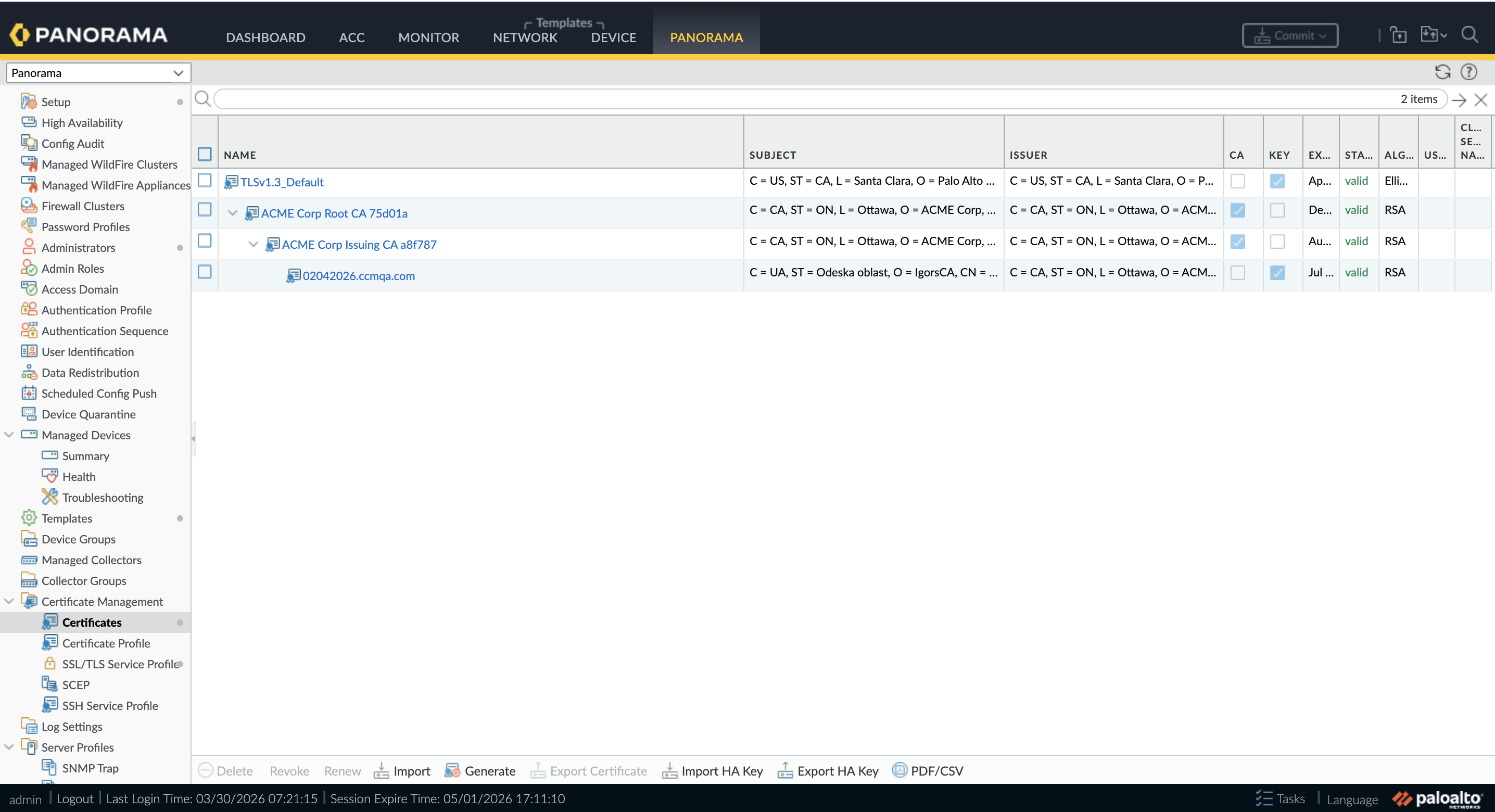
Task: Click the Admin Roles icon
Action: (29, 268)
